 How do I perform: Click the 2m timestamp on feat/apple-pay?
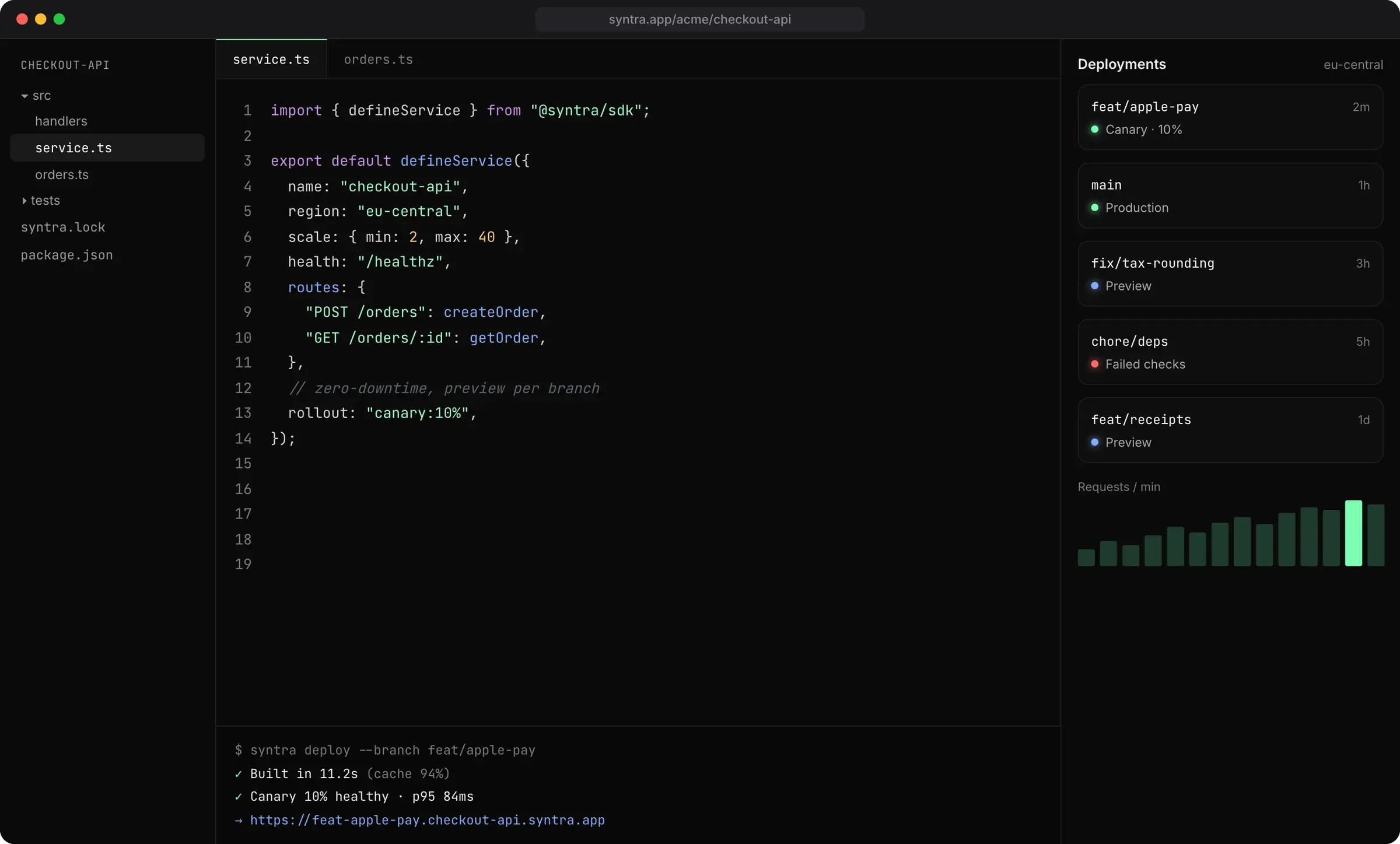point(1361,107)
